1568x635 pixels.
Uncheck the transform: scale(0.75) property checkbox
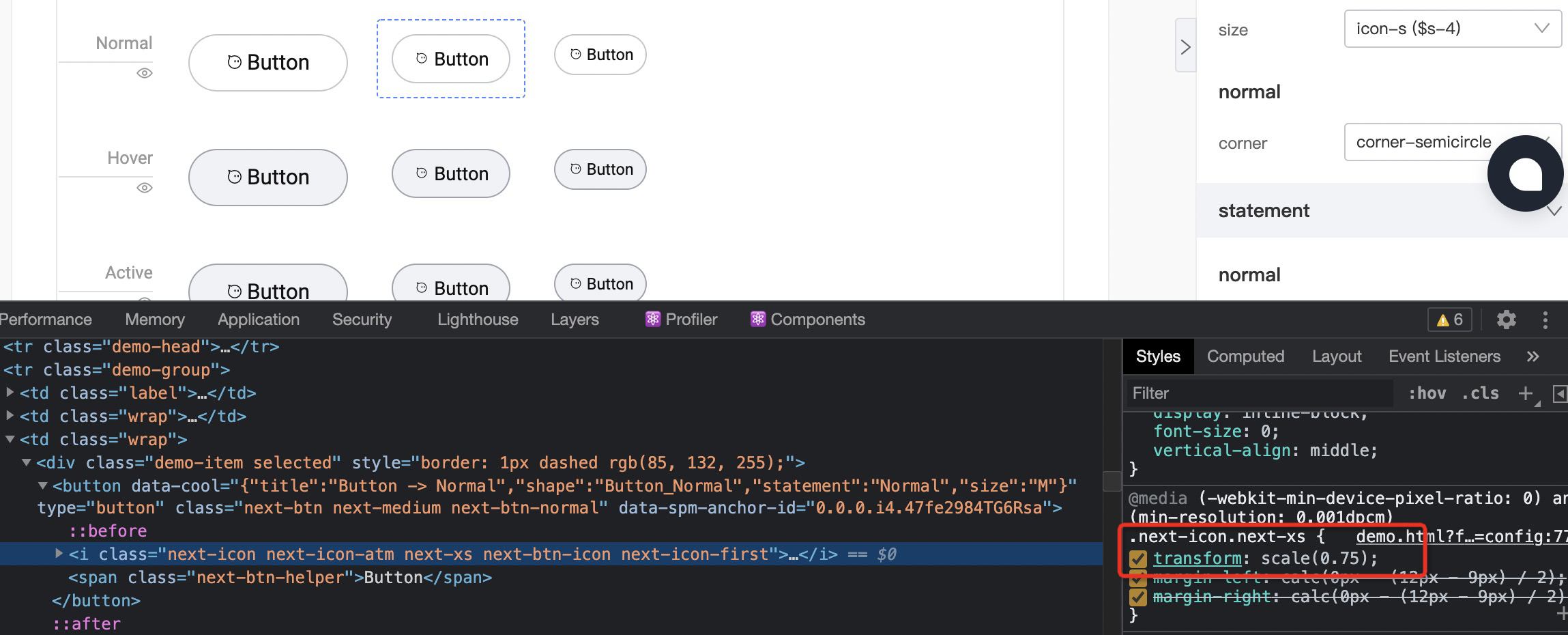(1138, 559)
